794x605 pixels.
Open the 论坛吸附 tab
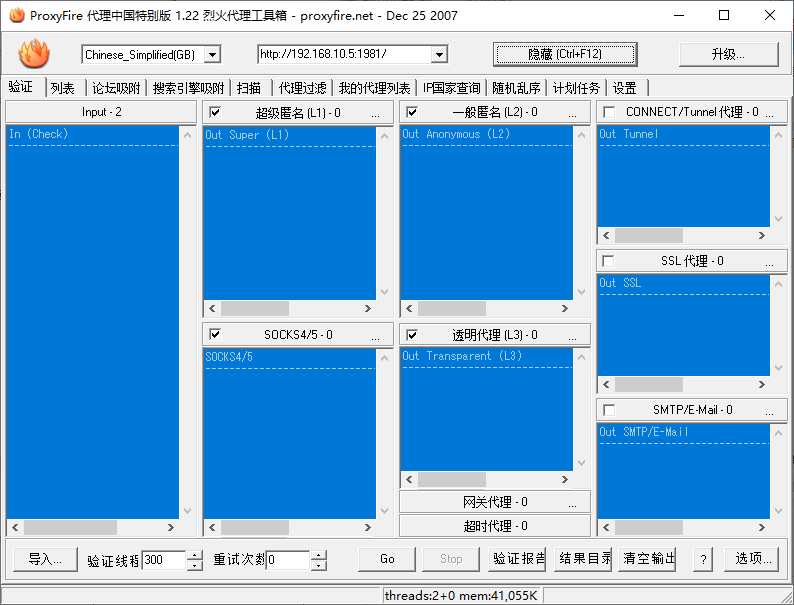click(x=116, y=88)
